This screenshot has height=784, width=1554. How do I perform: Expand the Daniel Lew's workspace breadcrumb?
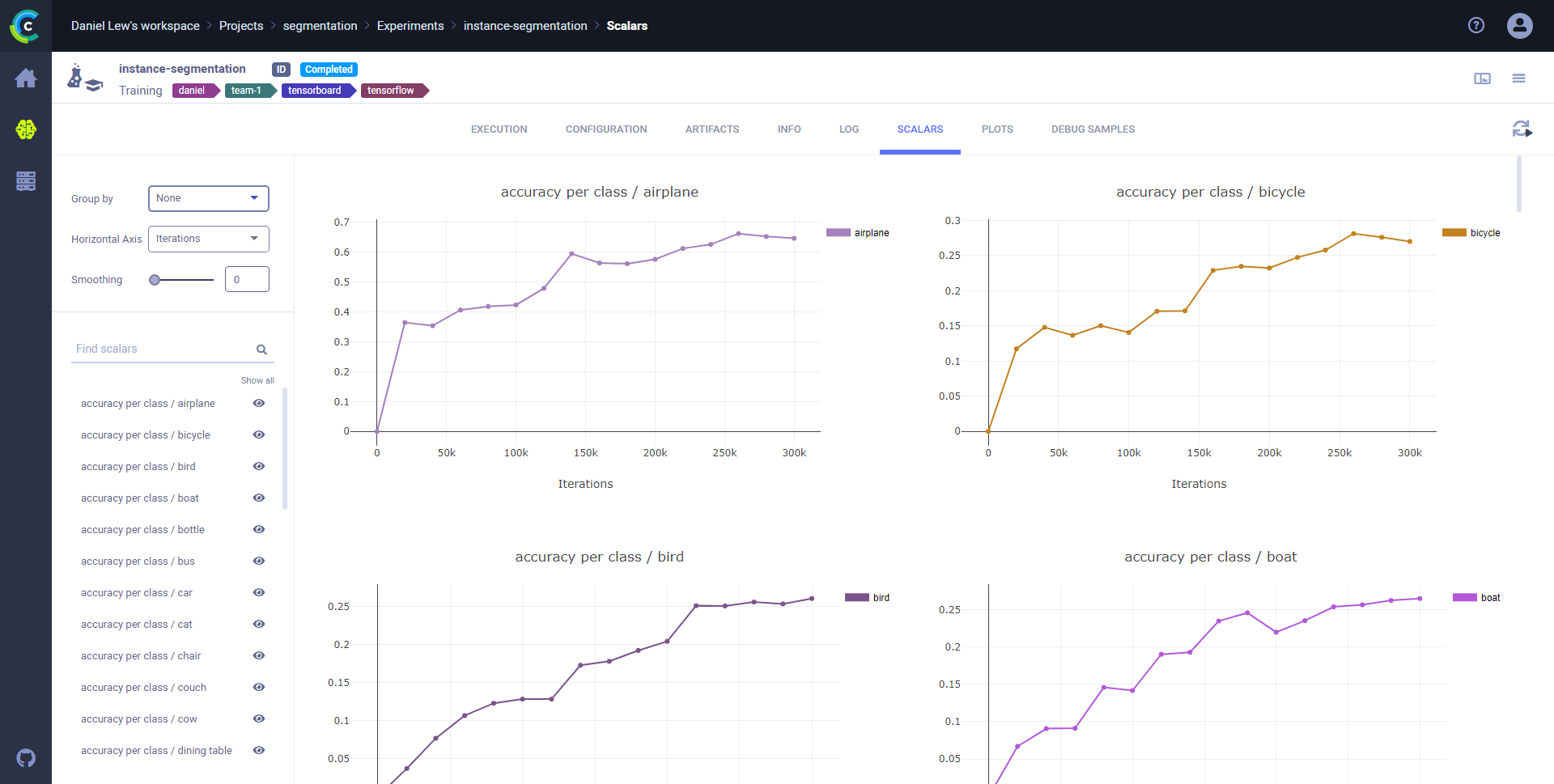[x=135, y=25]
